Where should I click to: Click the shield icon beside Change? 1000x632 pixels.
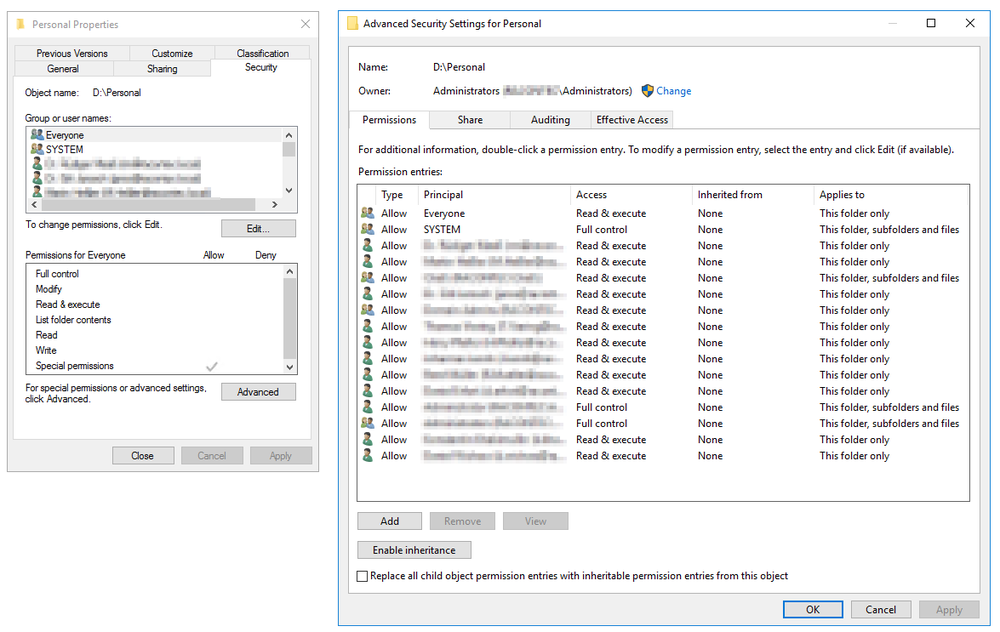click(x=647, y=91)
